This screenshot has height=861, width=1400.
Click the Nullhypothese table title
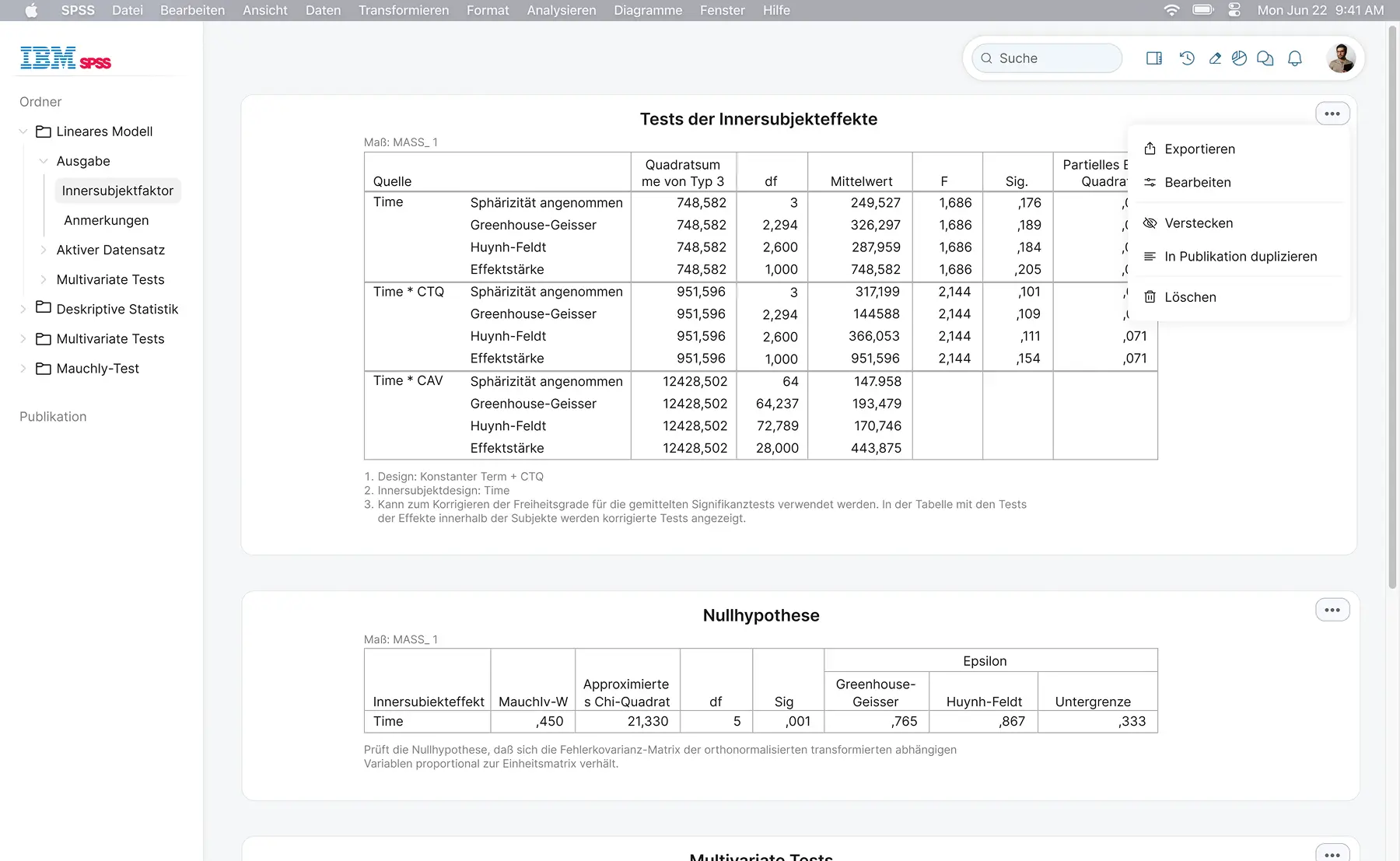pyautogui.click(x=761, y=615)
